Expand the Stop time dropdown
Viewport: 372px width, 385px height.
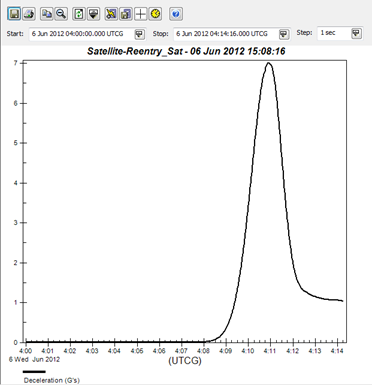point(284,34)
